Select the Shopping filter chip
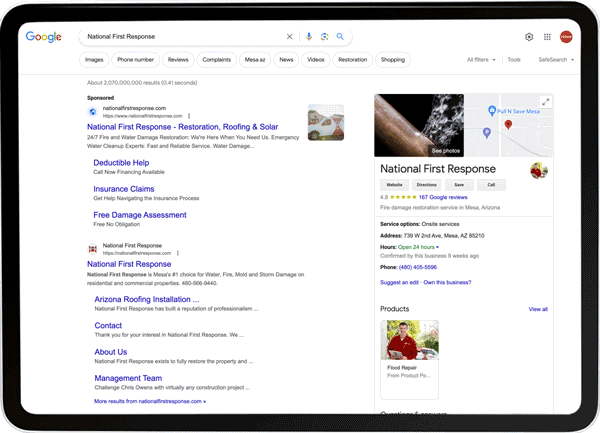Image resolution: width=600 pixels, height=433 pixels. pos(393,60)
